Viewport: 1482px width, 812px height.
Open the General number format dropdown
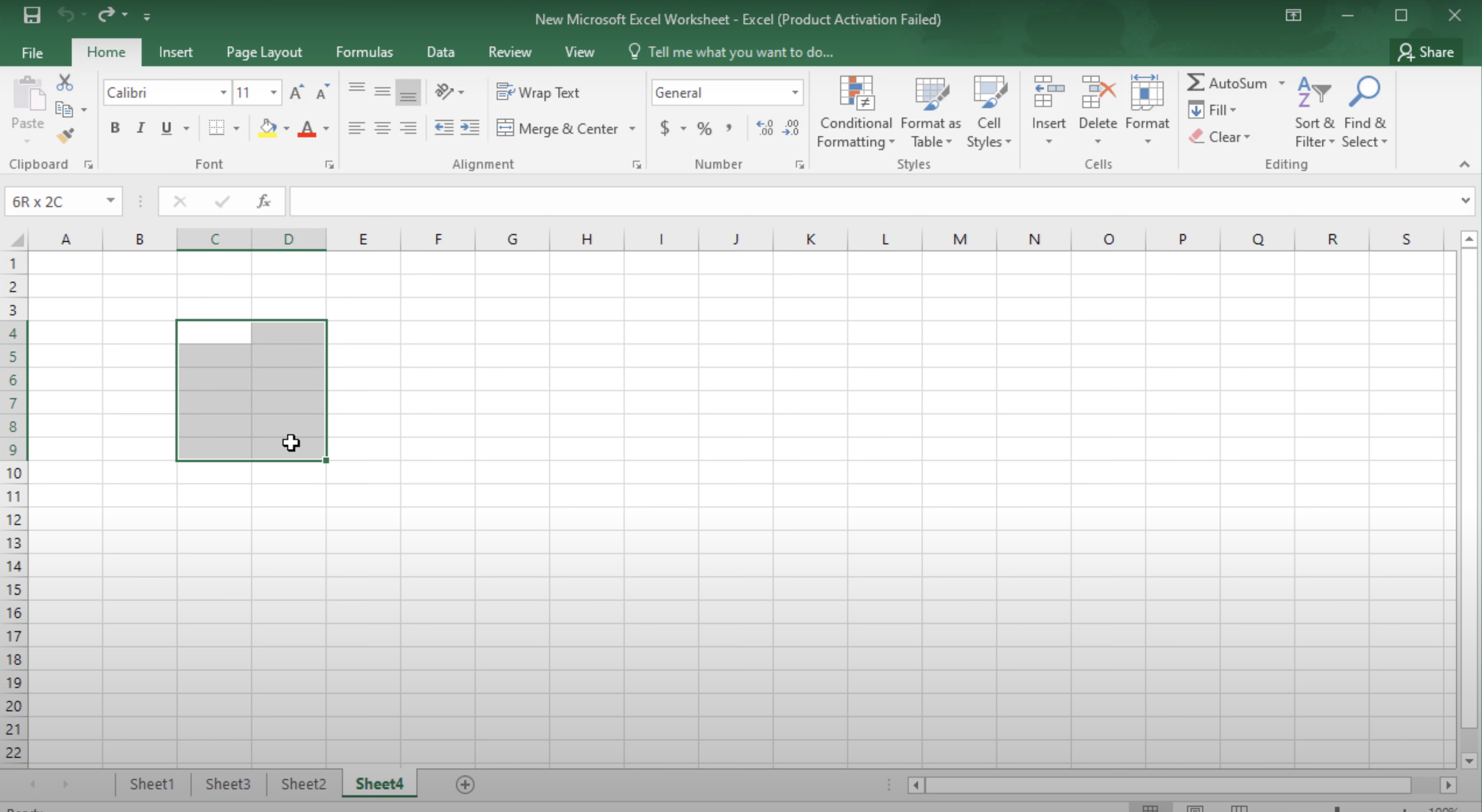point(795,93)
